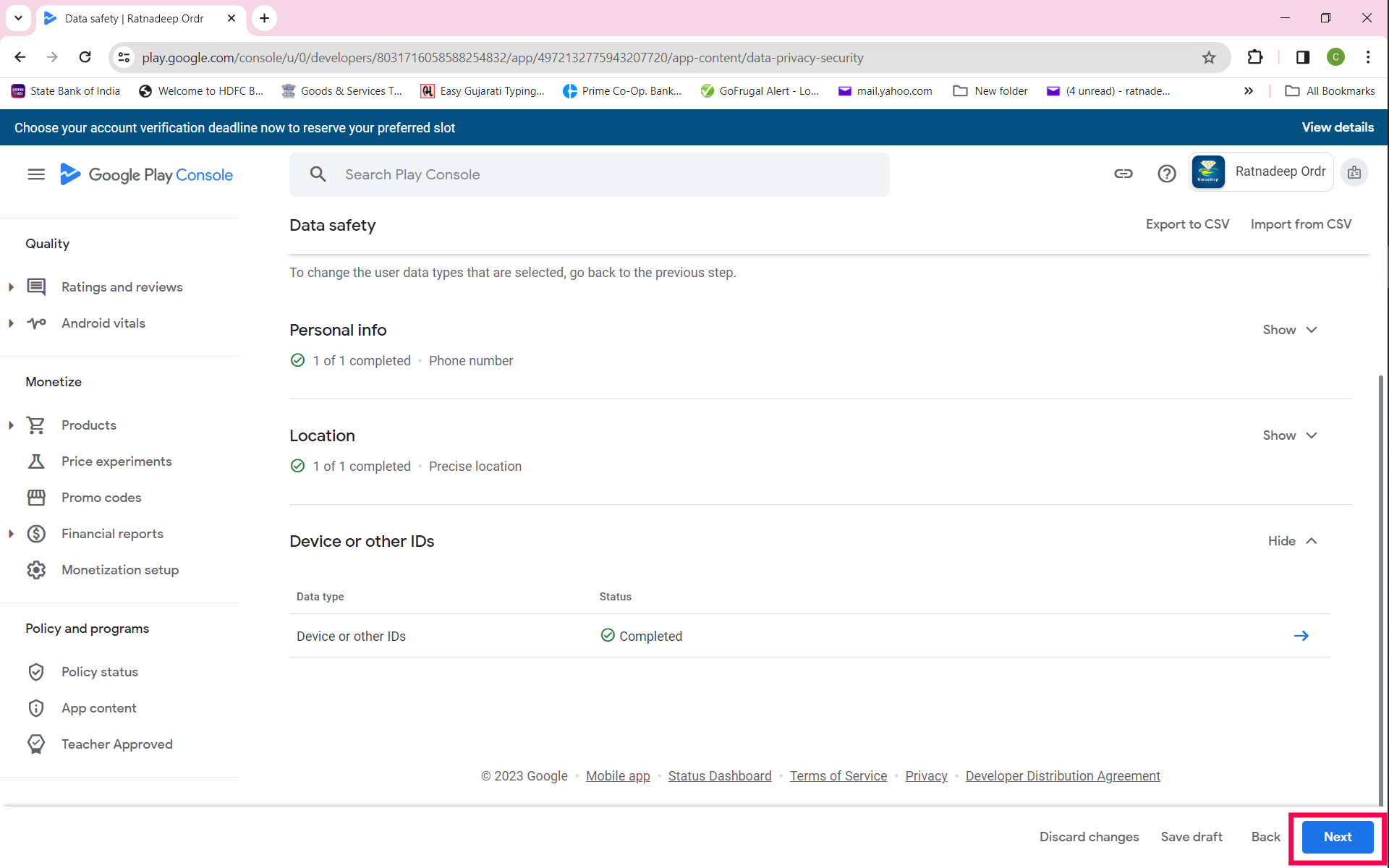Image resolution: width=1389 pixels, height=868 pixels.
Task: Click the Next button
Action: [1337, 837]
